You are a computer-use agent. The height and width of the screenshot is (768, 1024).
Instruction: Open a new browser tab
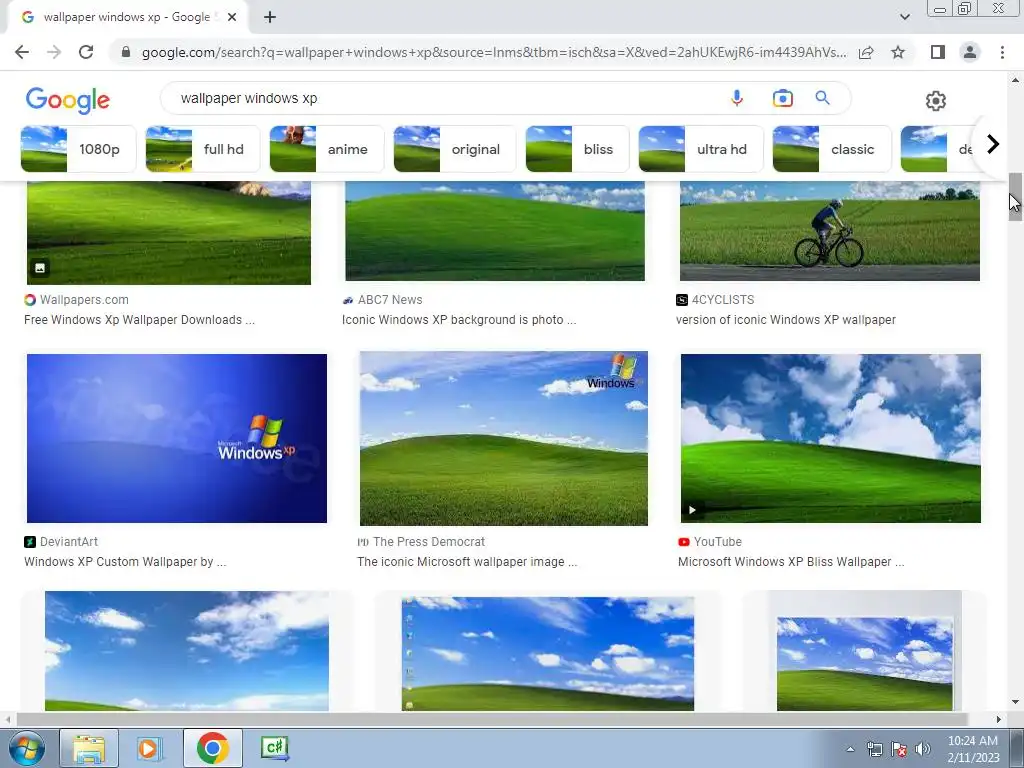270,18
